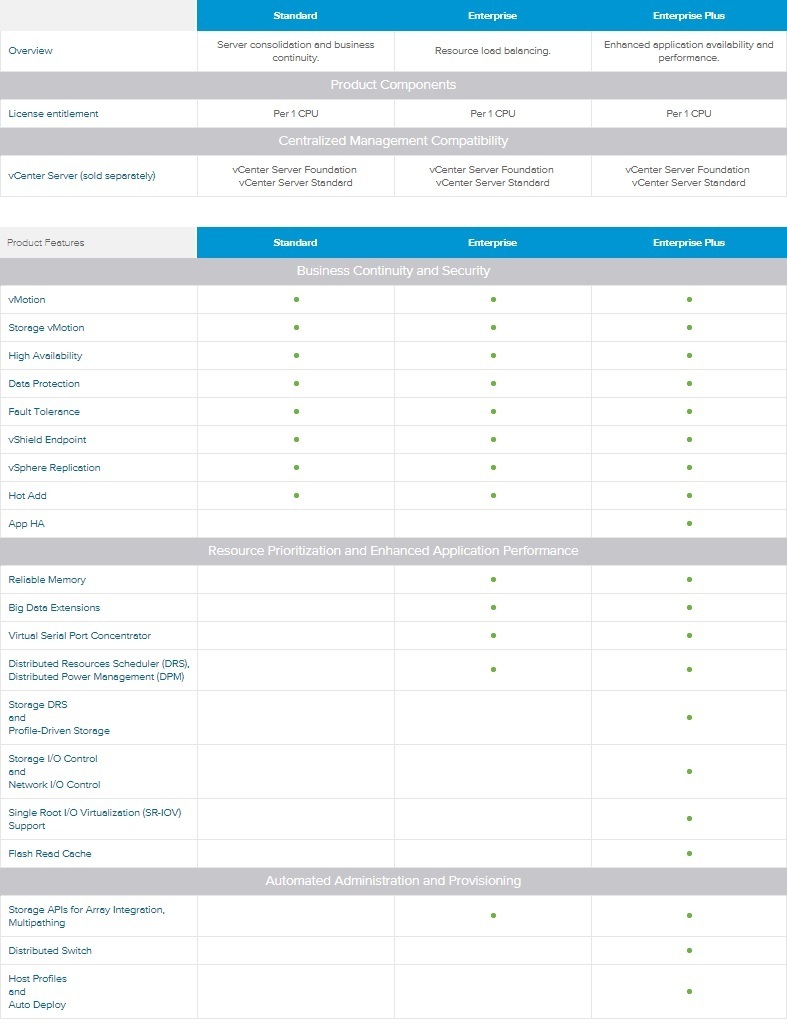Image resolution: width=787 pixels, height=1028 pixels.
Task: Click the Host Profiles dot under Enterprise Plus
Action: click(689, 991)
